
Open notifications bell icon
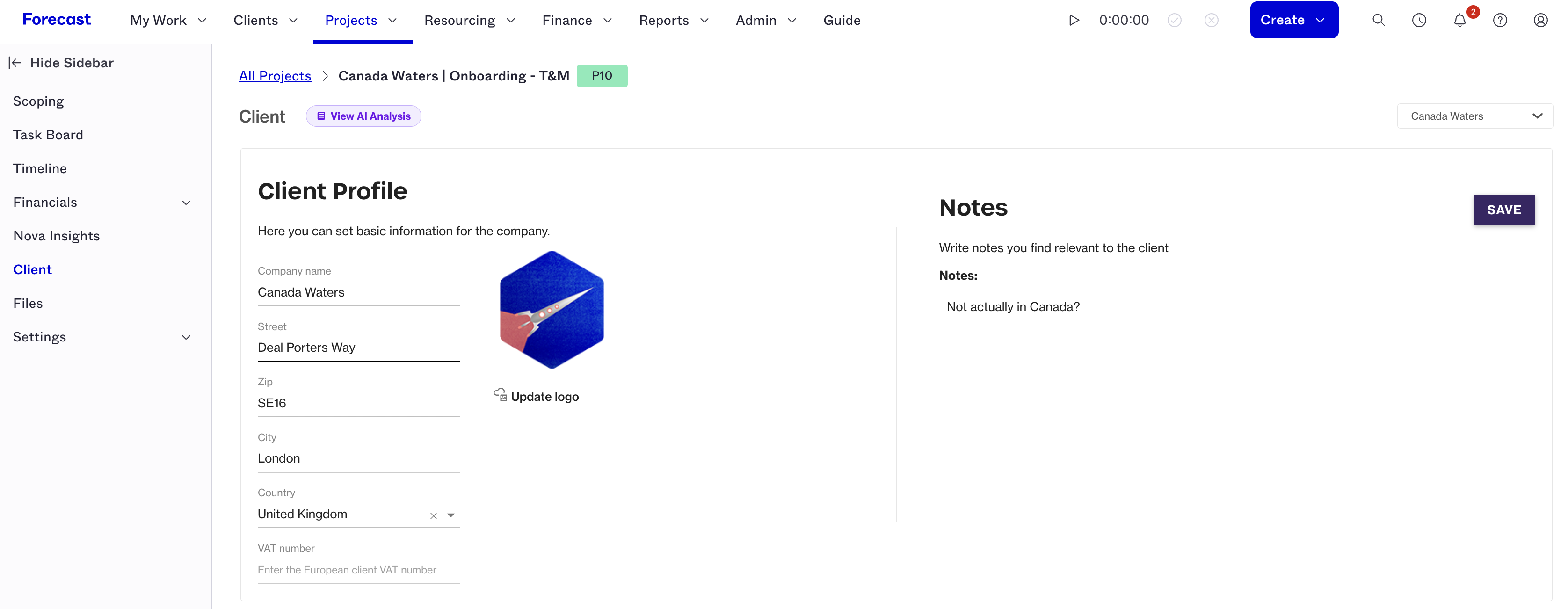pyautogui.click(x=1459, y=20)
